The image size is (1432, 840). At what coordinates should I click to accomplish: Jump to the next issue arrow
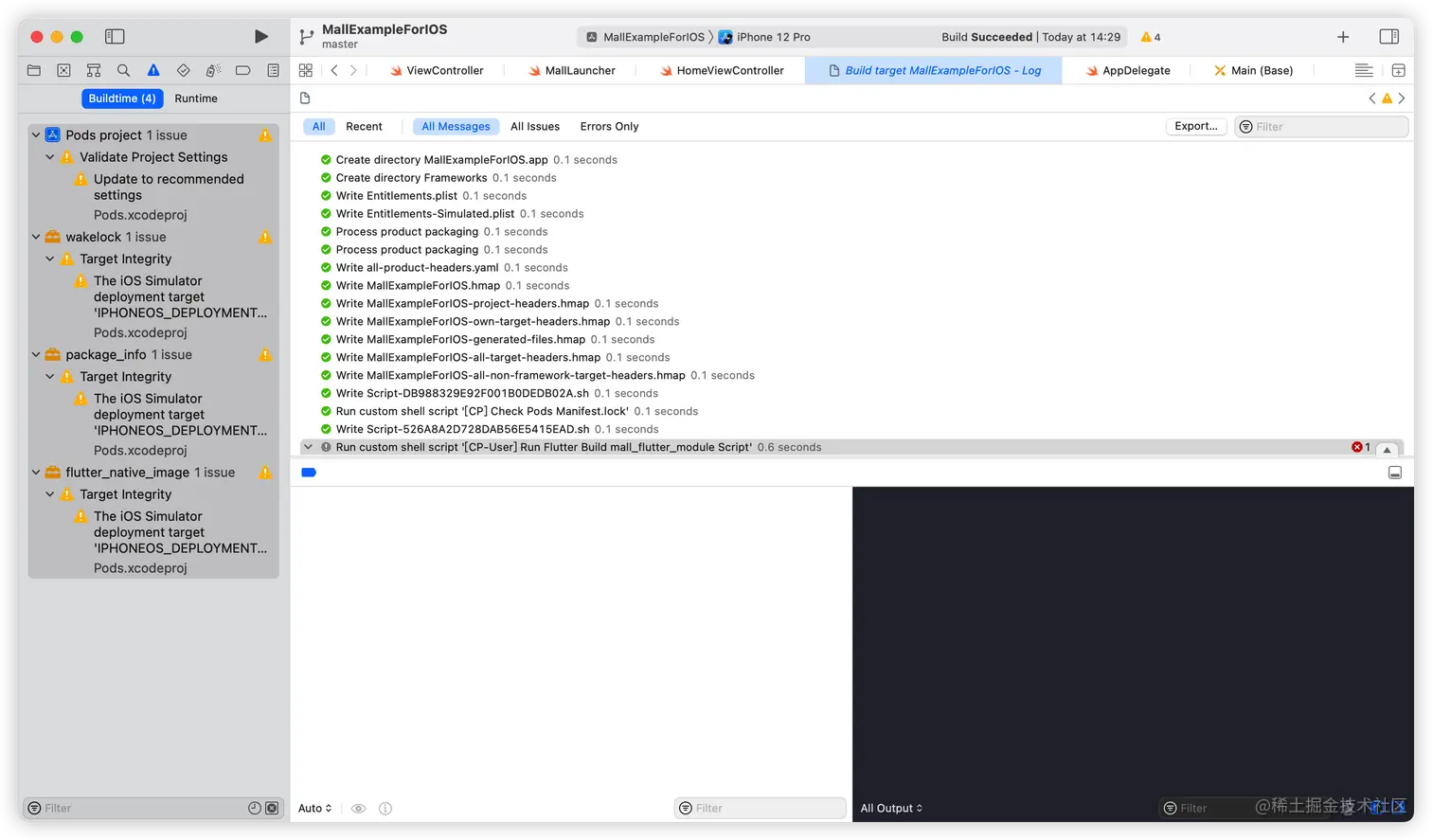(1402, 98)
